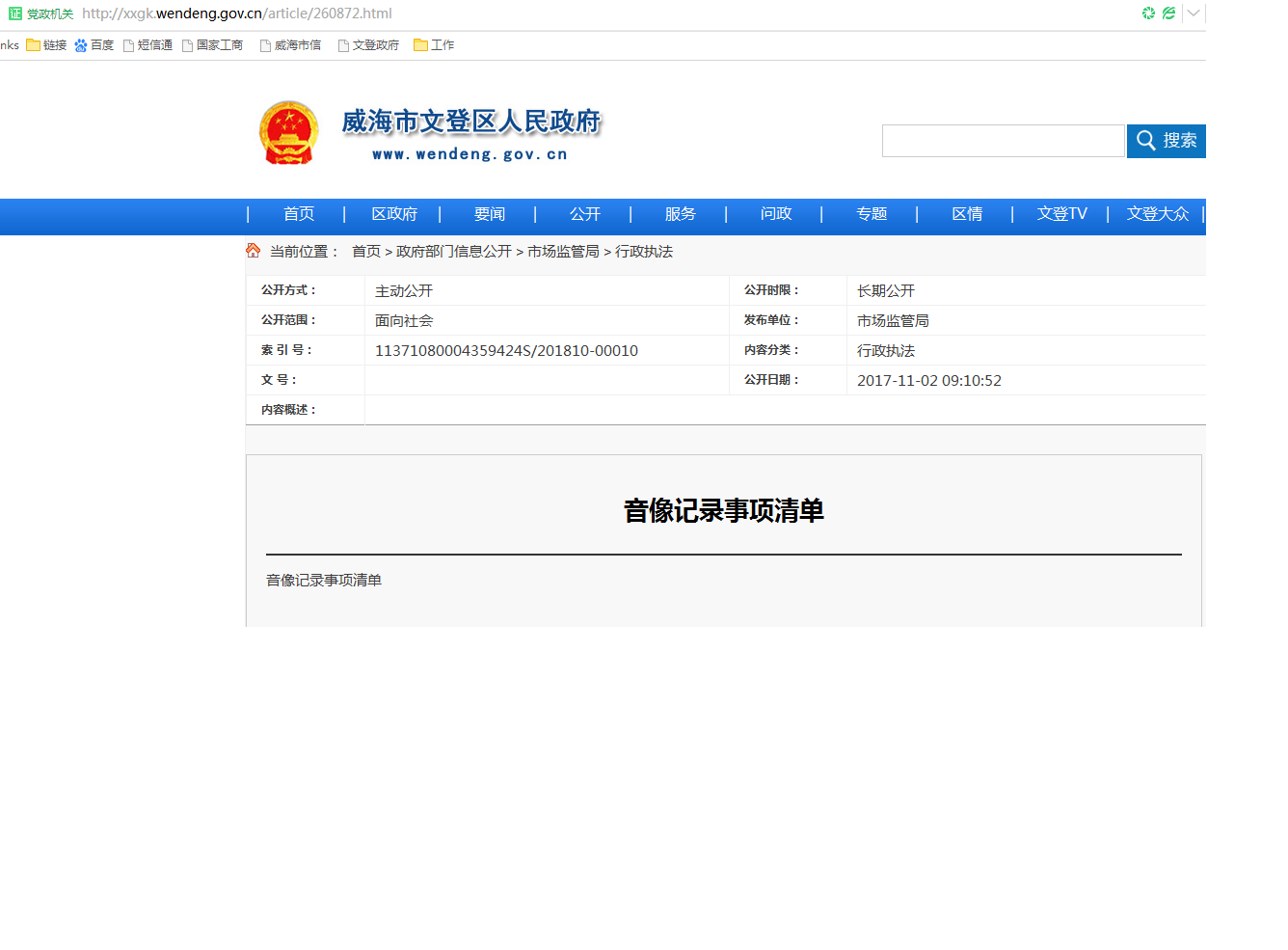1288x950 pixels.
Task: Click the green aperture icon in address bar
Action: [1148, 14]
